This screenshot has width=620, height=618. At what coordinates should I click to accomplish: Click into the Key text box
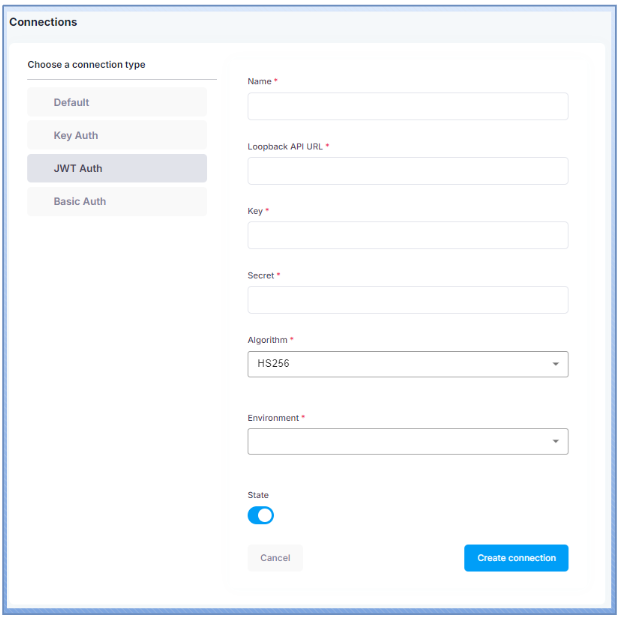[407, 235]
